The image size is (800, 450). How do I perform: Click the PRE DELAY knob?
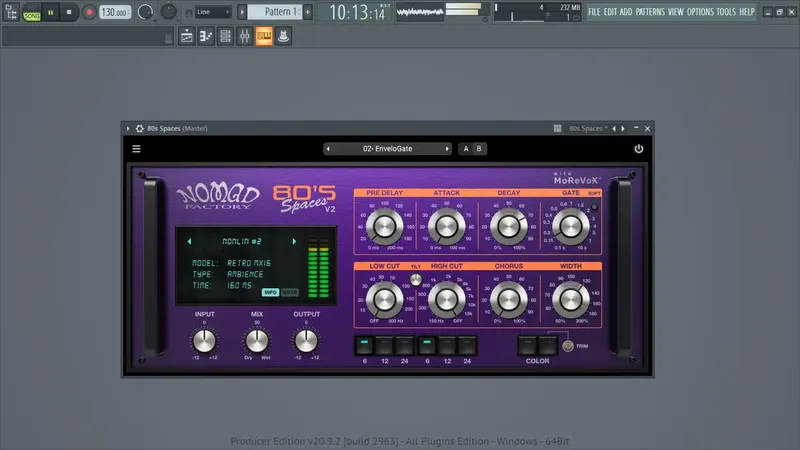click(384, 226)
